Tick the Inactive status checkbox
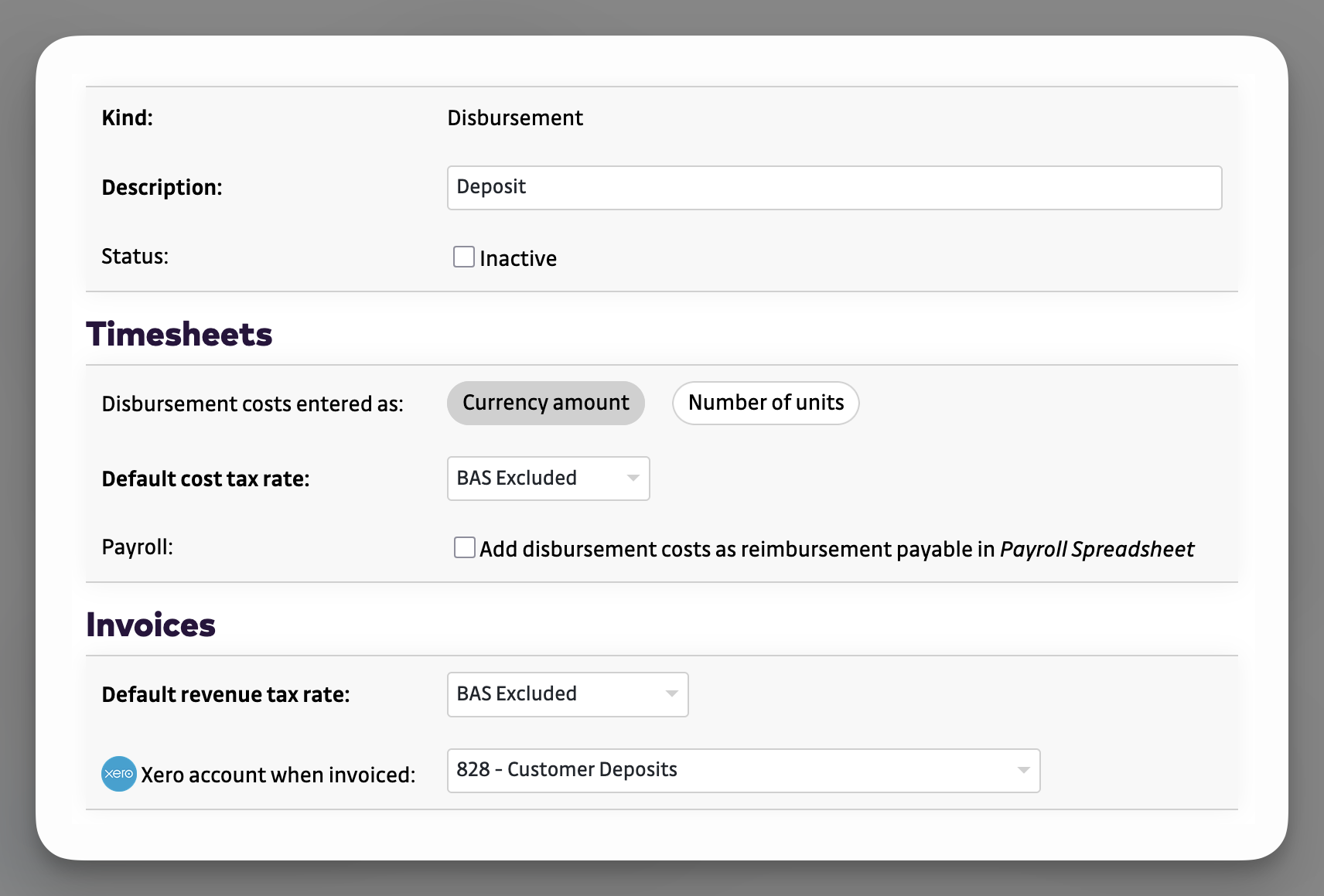1324x896 pixels. click(x=464, y=257)
